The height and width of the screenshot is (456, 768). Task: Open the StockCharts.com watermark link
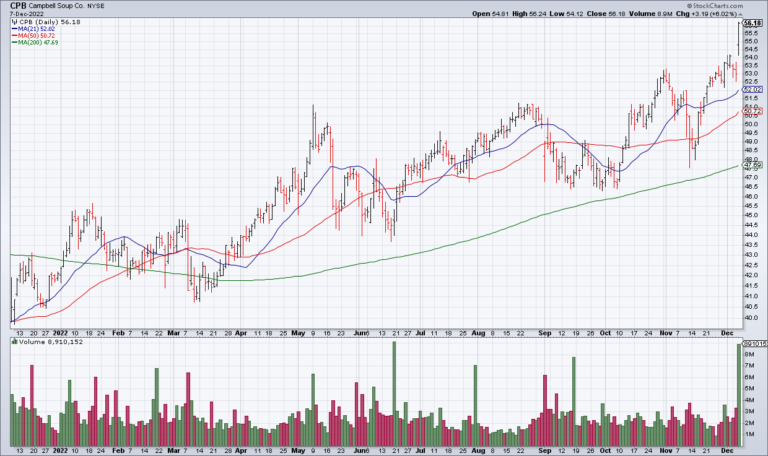point(715,6)
